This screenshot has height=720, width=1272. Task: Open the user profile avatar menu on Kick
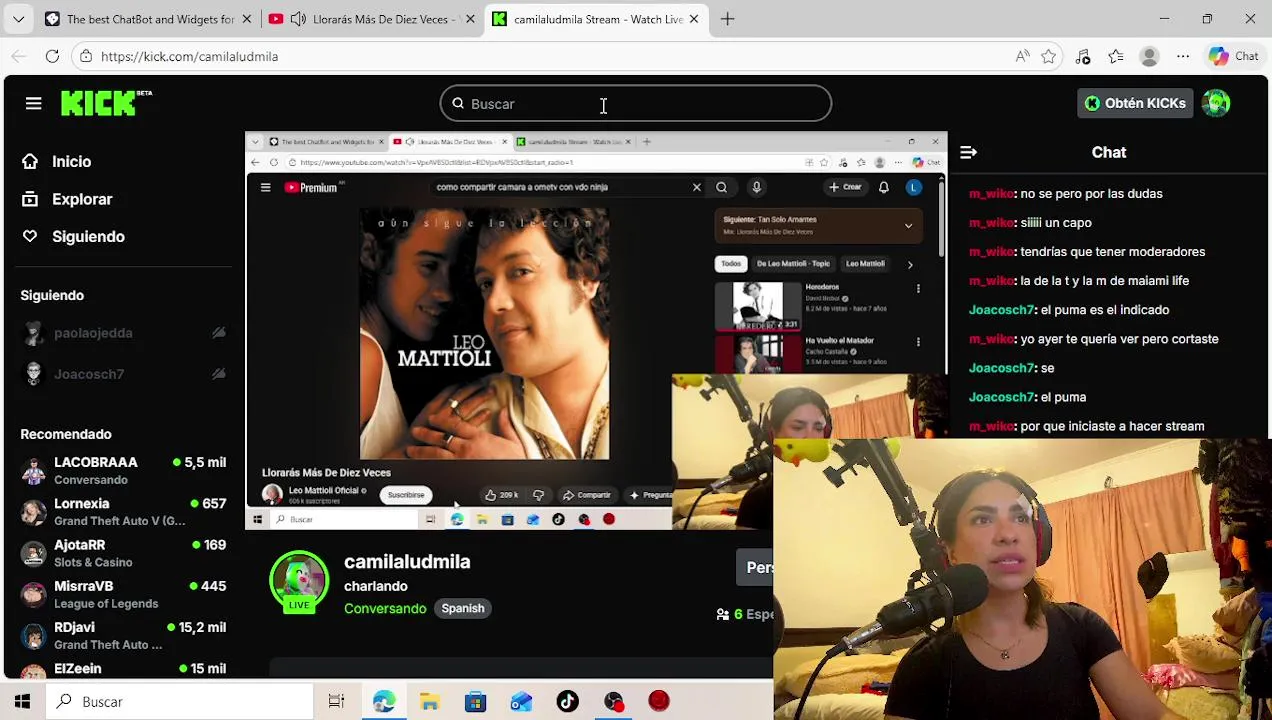[x=1216, y=103]
